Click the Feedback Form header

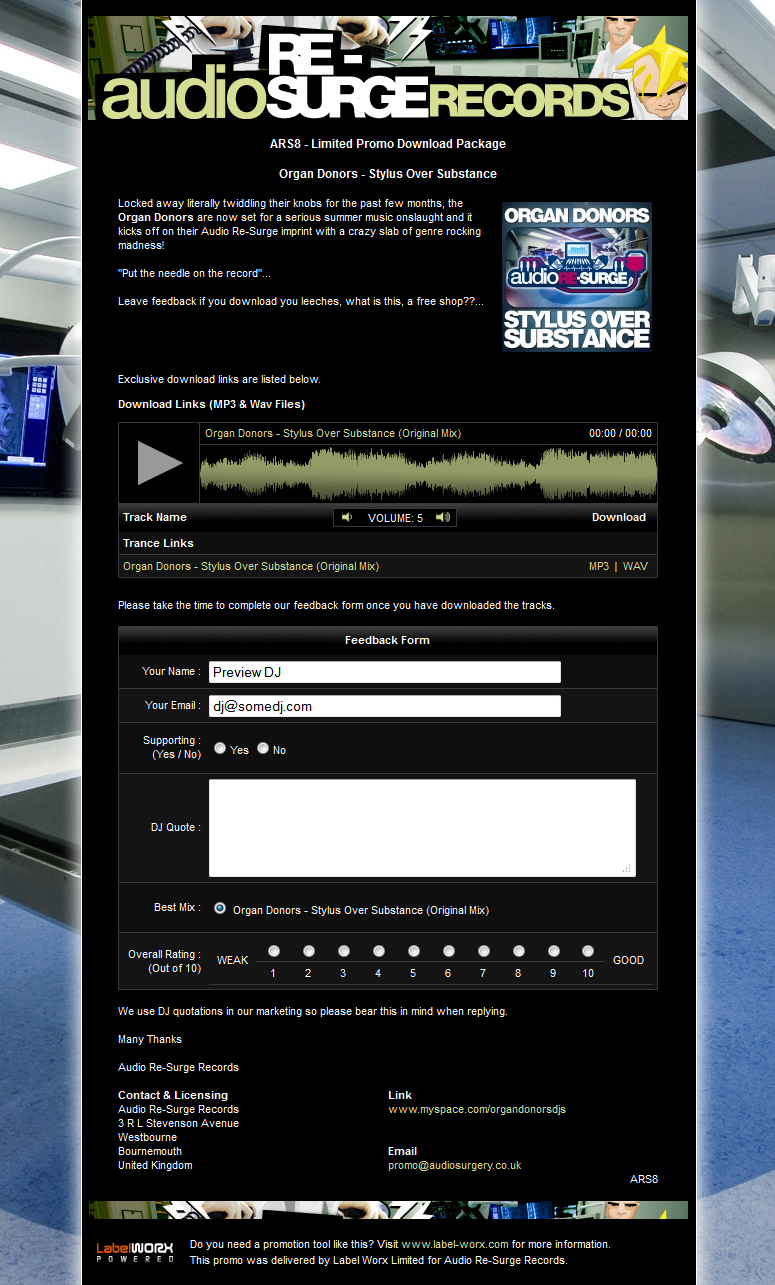click(388, 640)
